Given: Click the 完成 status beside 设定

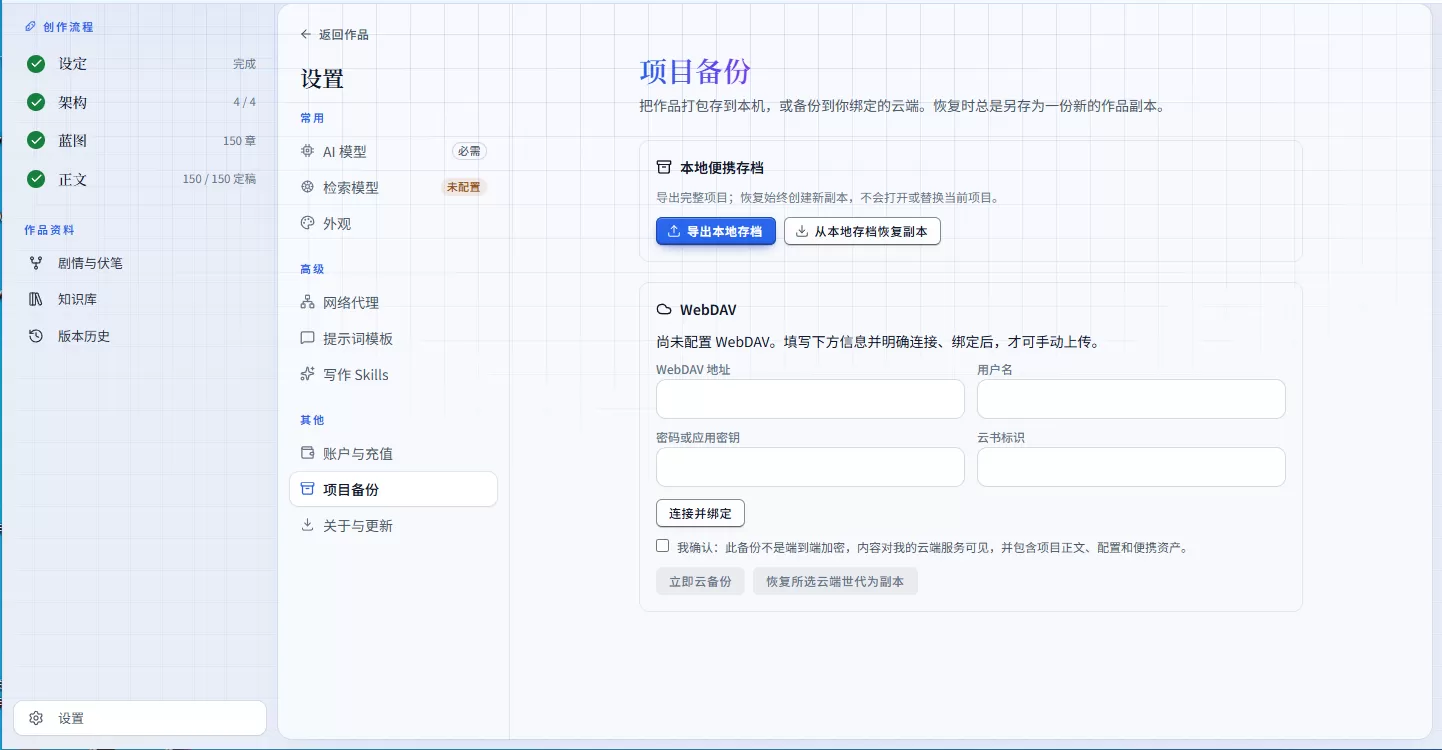Looking at the screenshot, I should click(x=245, y=64).
